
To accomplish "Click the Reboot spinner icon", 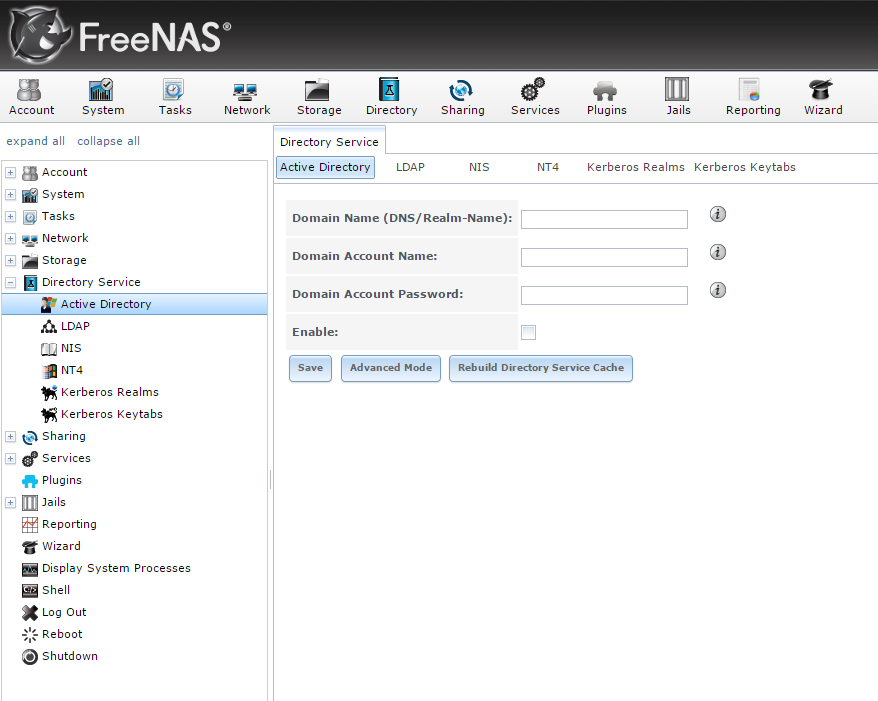I will (x=30, y=634).
